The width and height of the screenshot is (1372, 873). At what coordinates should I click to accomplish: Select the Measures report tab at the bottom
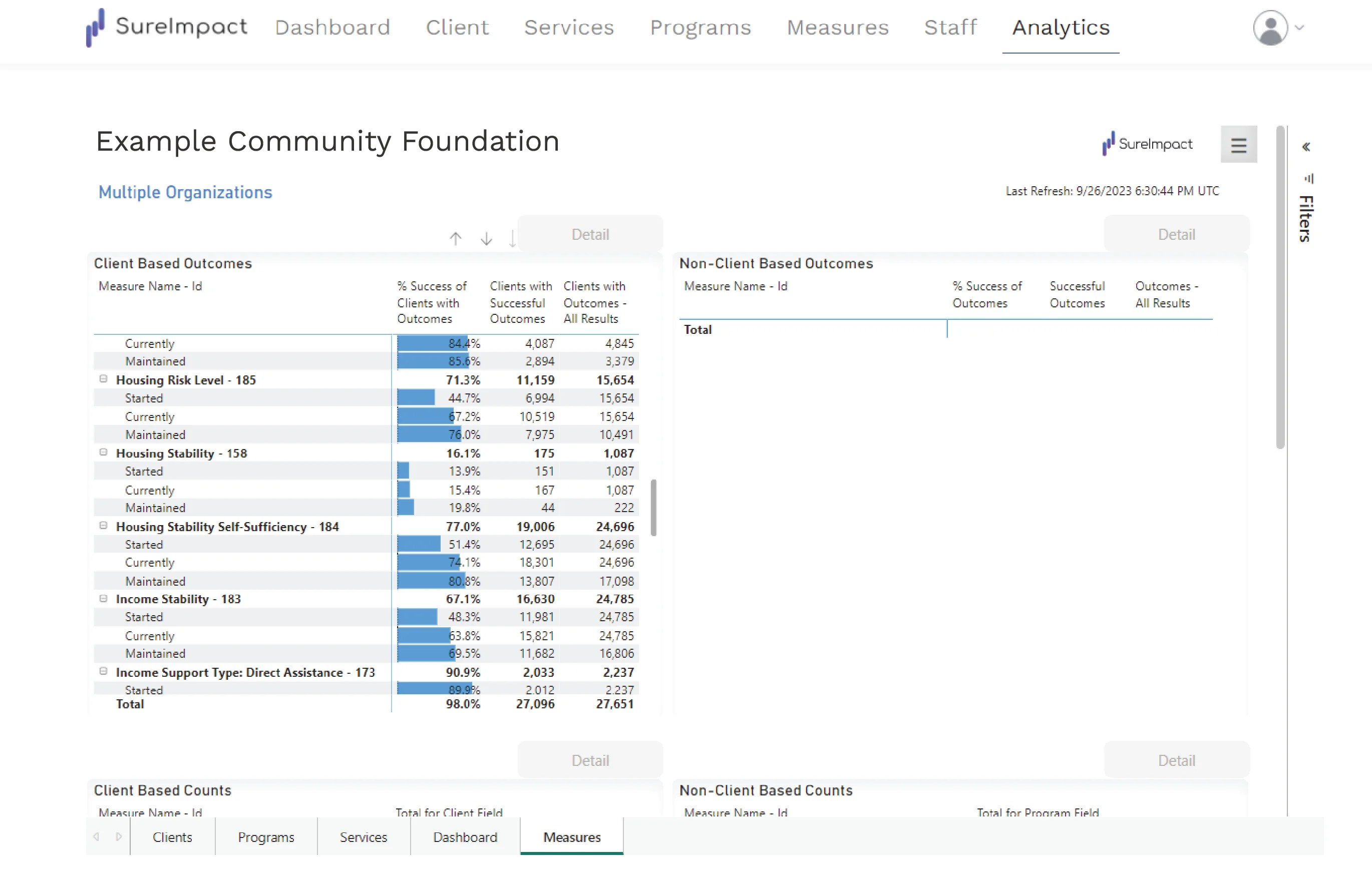[x=572, y=836]
